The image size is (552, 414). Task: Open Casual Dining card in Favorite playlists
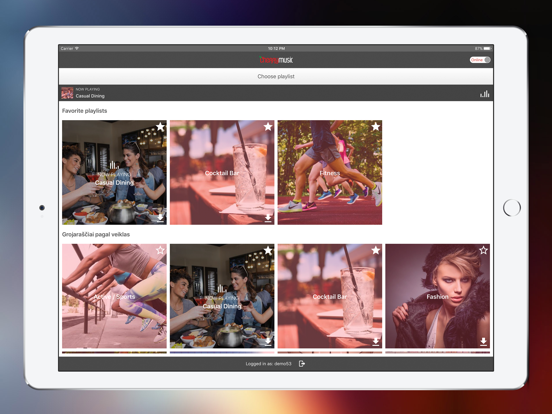pyautogui.click(x=114, y=172)
